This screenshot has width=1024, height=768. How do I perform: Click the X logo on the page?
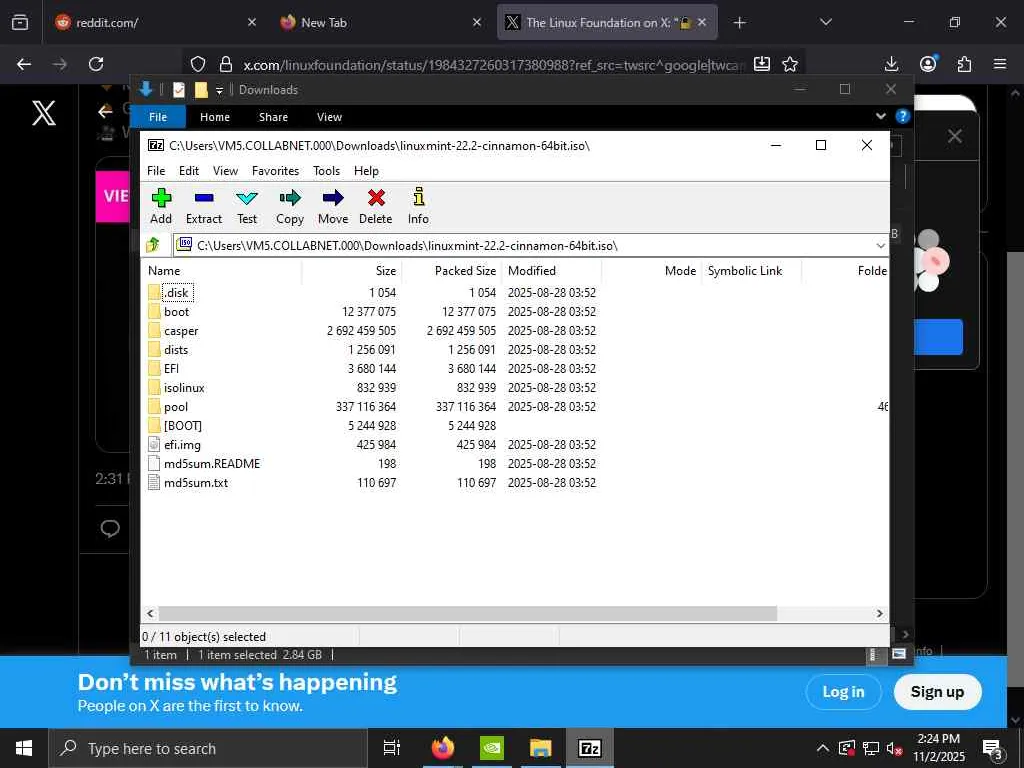44,113
